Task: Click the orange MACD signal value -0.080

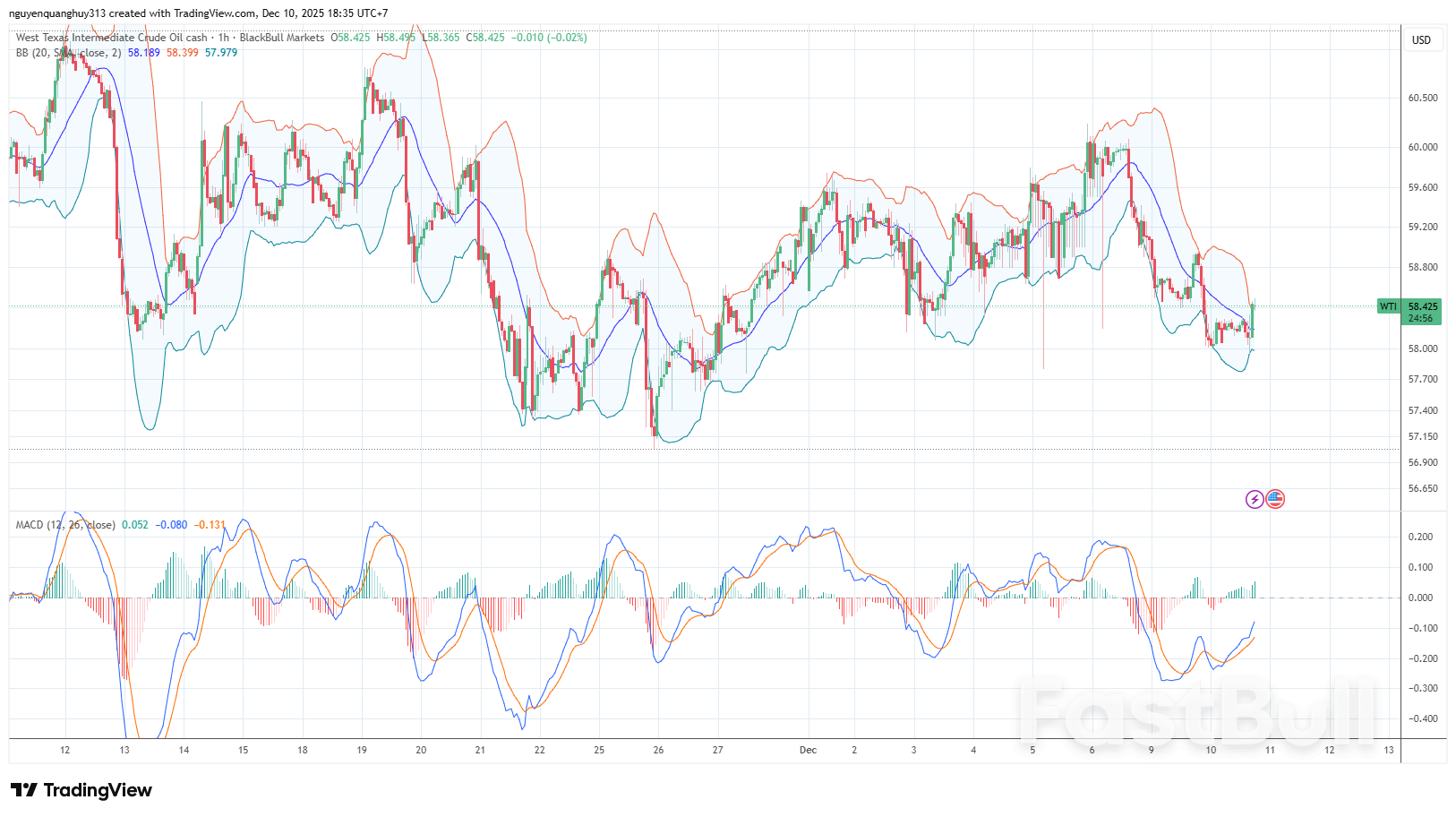Action: [x=172, y=525]
